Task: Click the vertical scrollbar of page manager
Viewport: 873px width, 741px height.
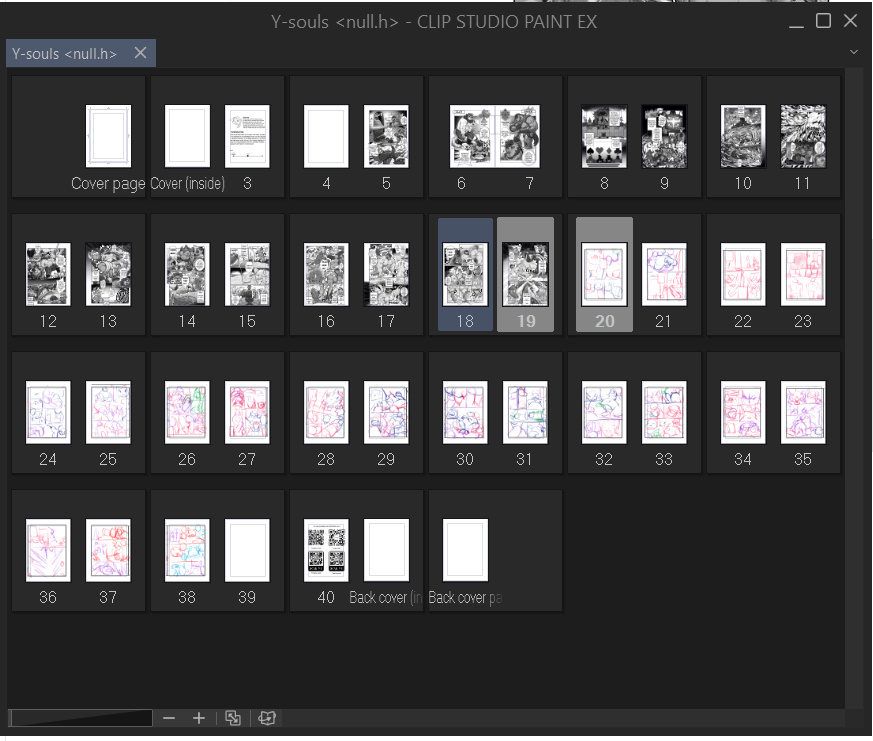Action: pos(853,388)
